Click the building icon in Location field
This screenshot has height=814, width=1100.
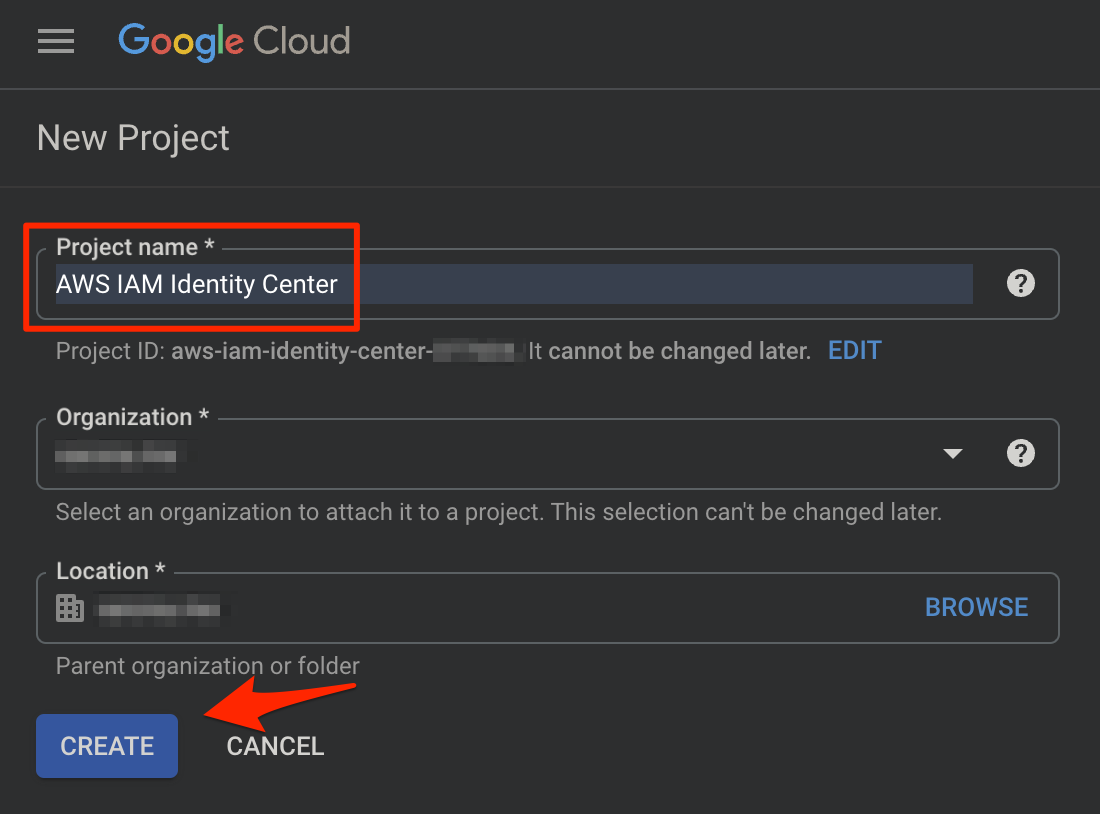tap(69, 608)
